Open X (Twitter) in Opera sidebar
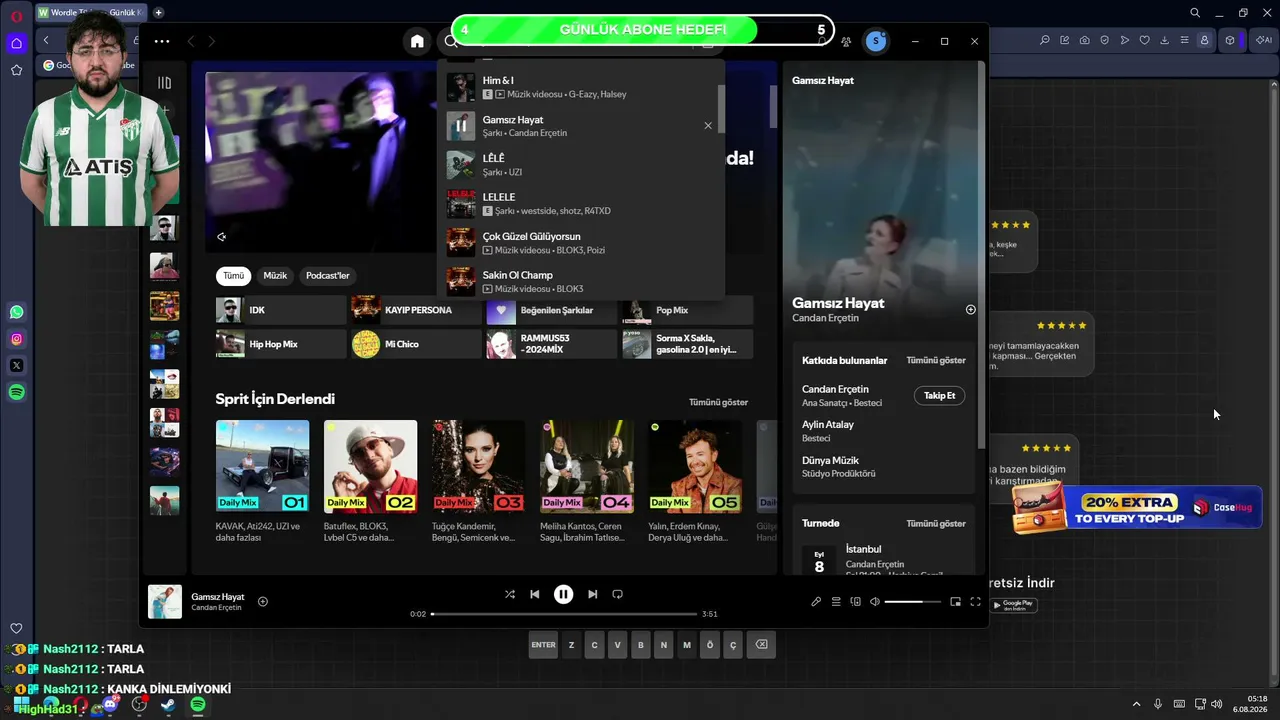The image size is (1280, 720). 16,366
